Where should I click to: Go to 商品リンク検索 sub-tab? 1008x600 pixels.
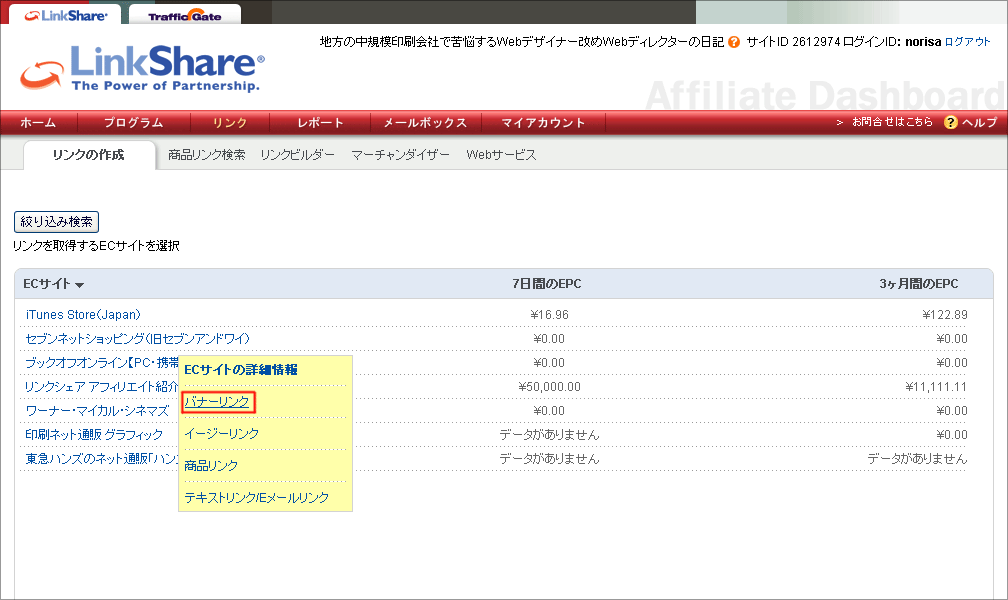pyautogui.click(x=206, y=155)
